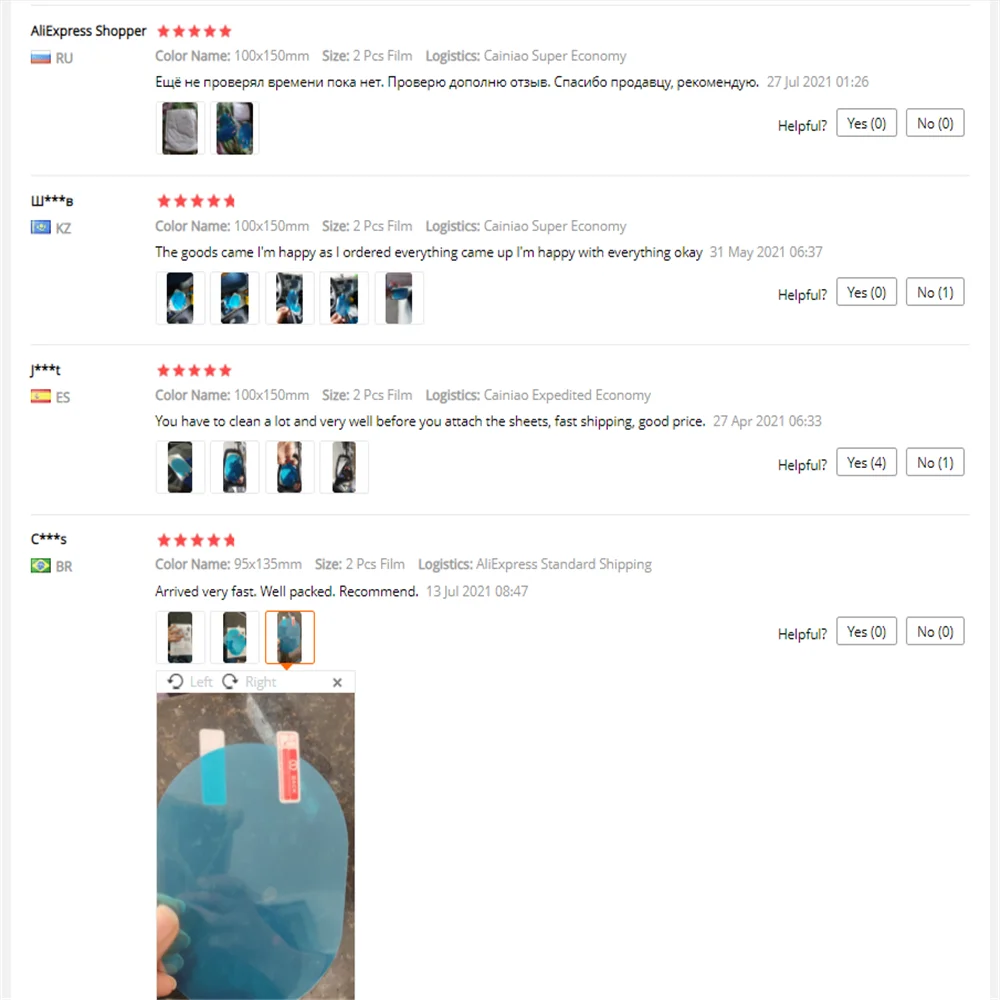Image resolution: width=1000 pixels, height=1000 pixels.
Task: Rotate the enlarged photo left
Action: (190, 682)
